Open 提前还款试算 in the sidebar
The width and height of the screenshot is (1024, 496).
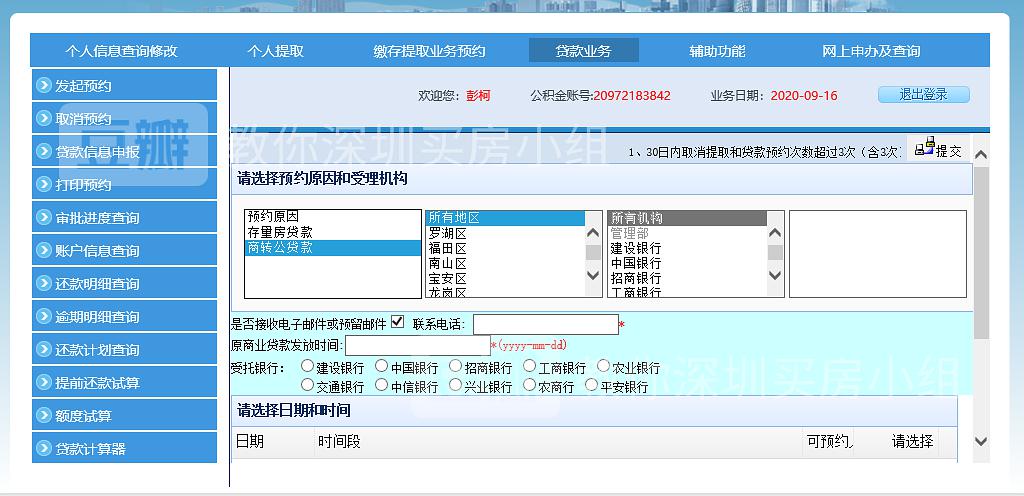point(97,382)
